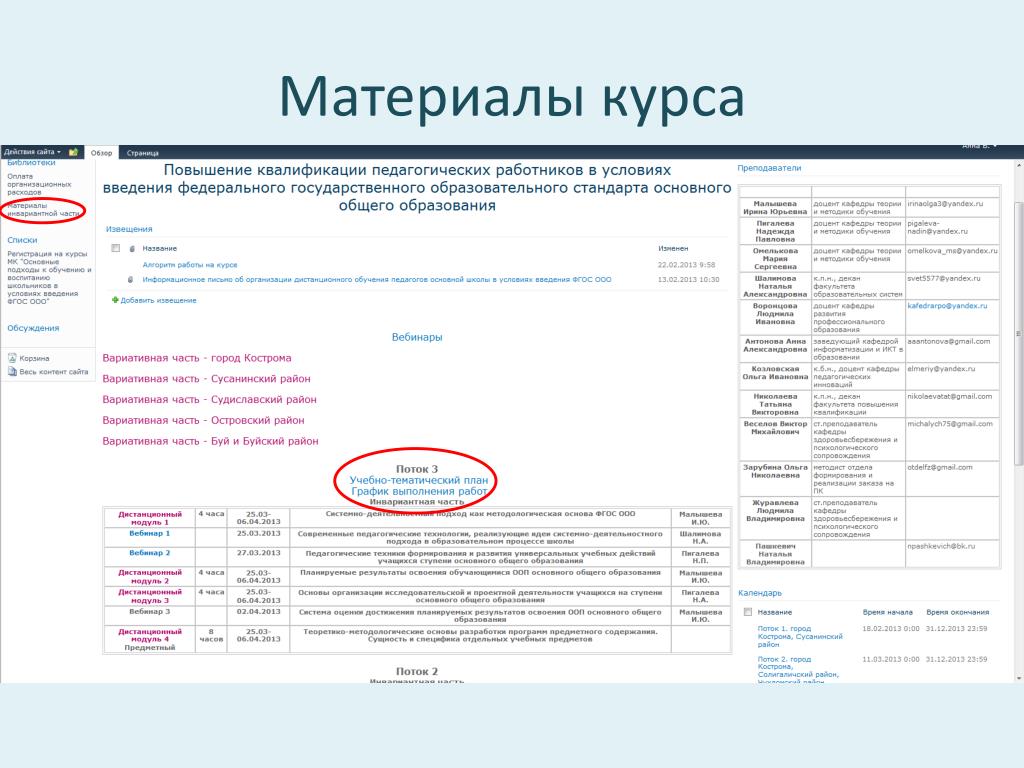The image size is (1024, 768).
Task: Open Вариативная часть - Буй и Буйский район
Action: click(210, 441)
